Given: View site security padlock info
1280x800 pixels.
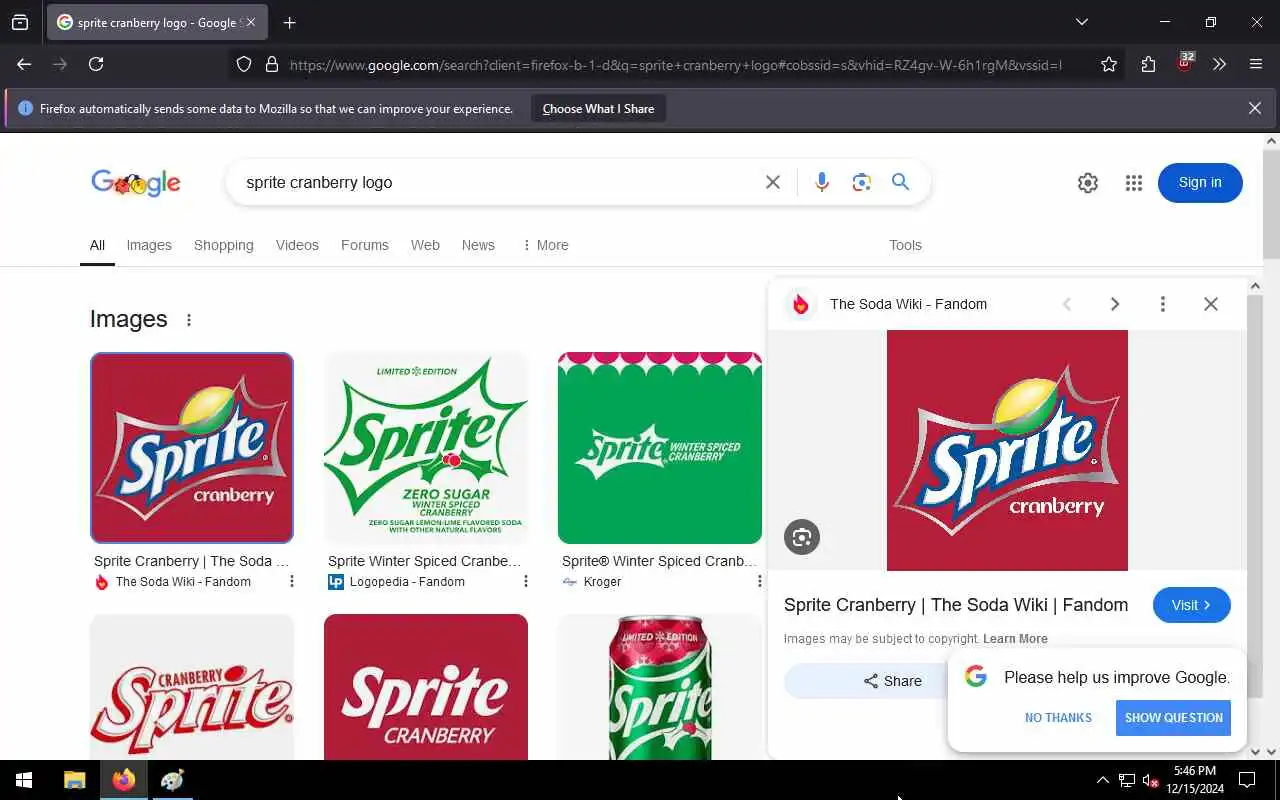Looking at the screenshot, I should 272,64.
